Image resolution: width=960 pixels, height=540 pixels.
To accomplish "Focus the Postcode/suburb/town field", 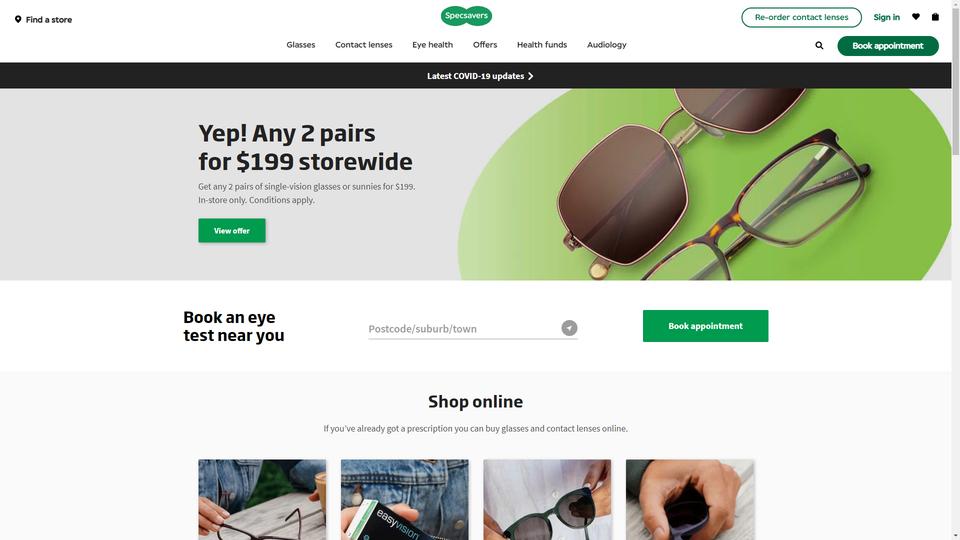I will (x=464, y=329).
